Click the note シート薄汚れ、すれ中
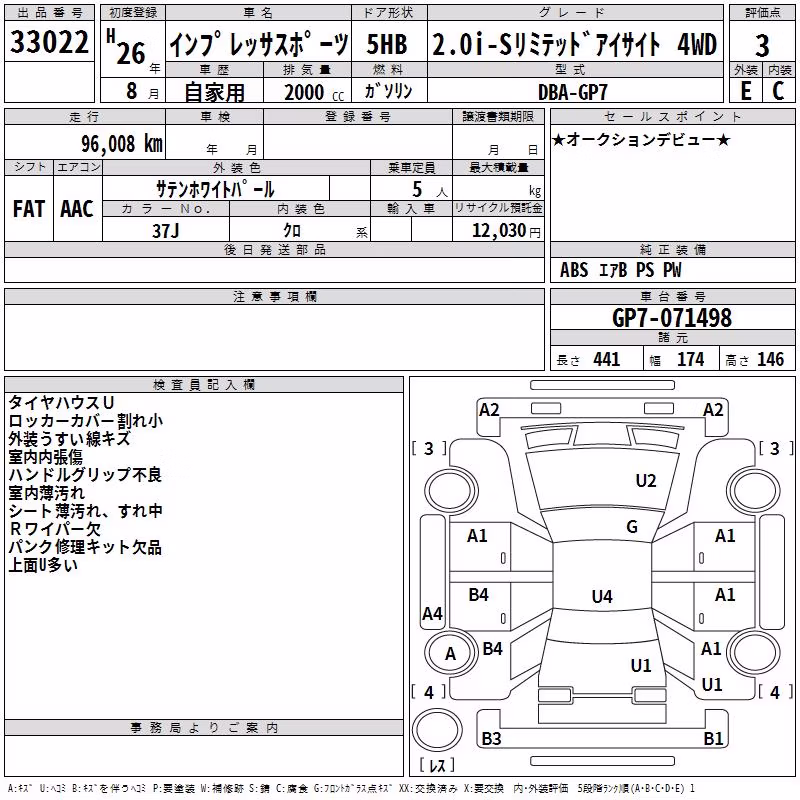The width and height of the screenshot is (800, 800). point(86,511)
